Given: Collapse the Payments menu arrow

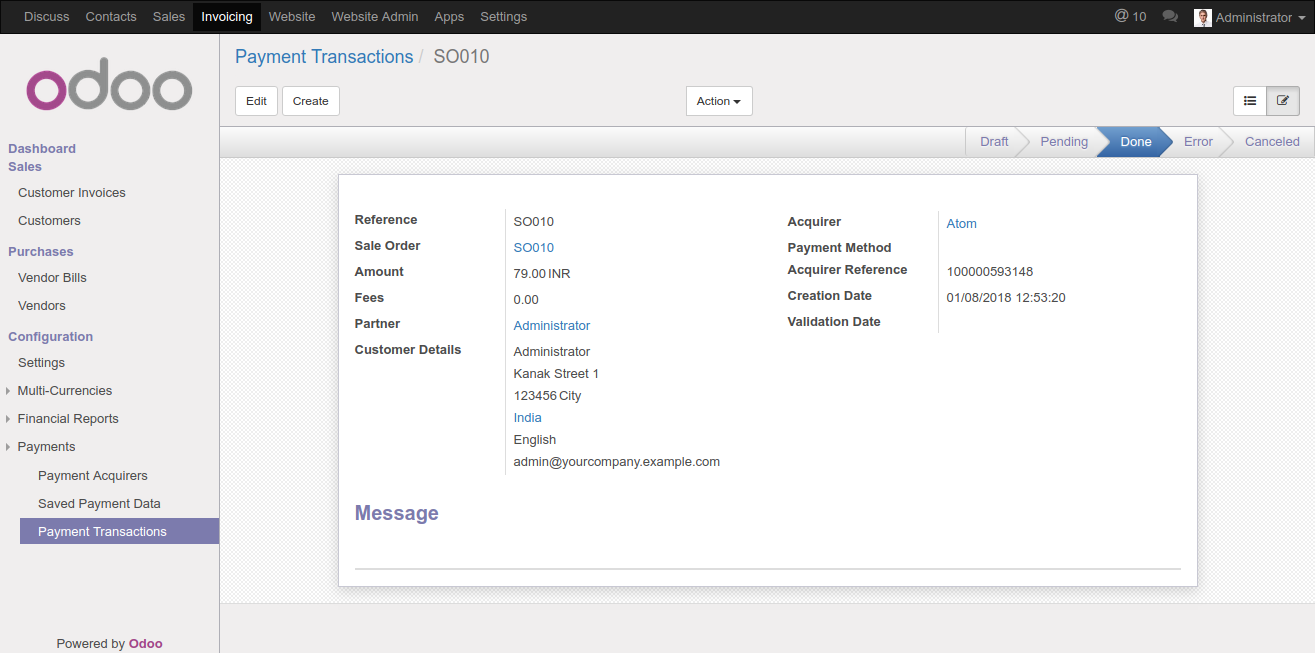Looking at the screenshot, I should (x=9, y=447).
